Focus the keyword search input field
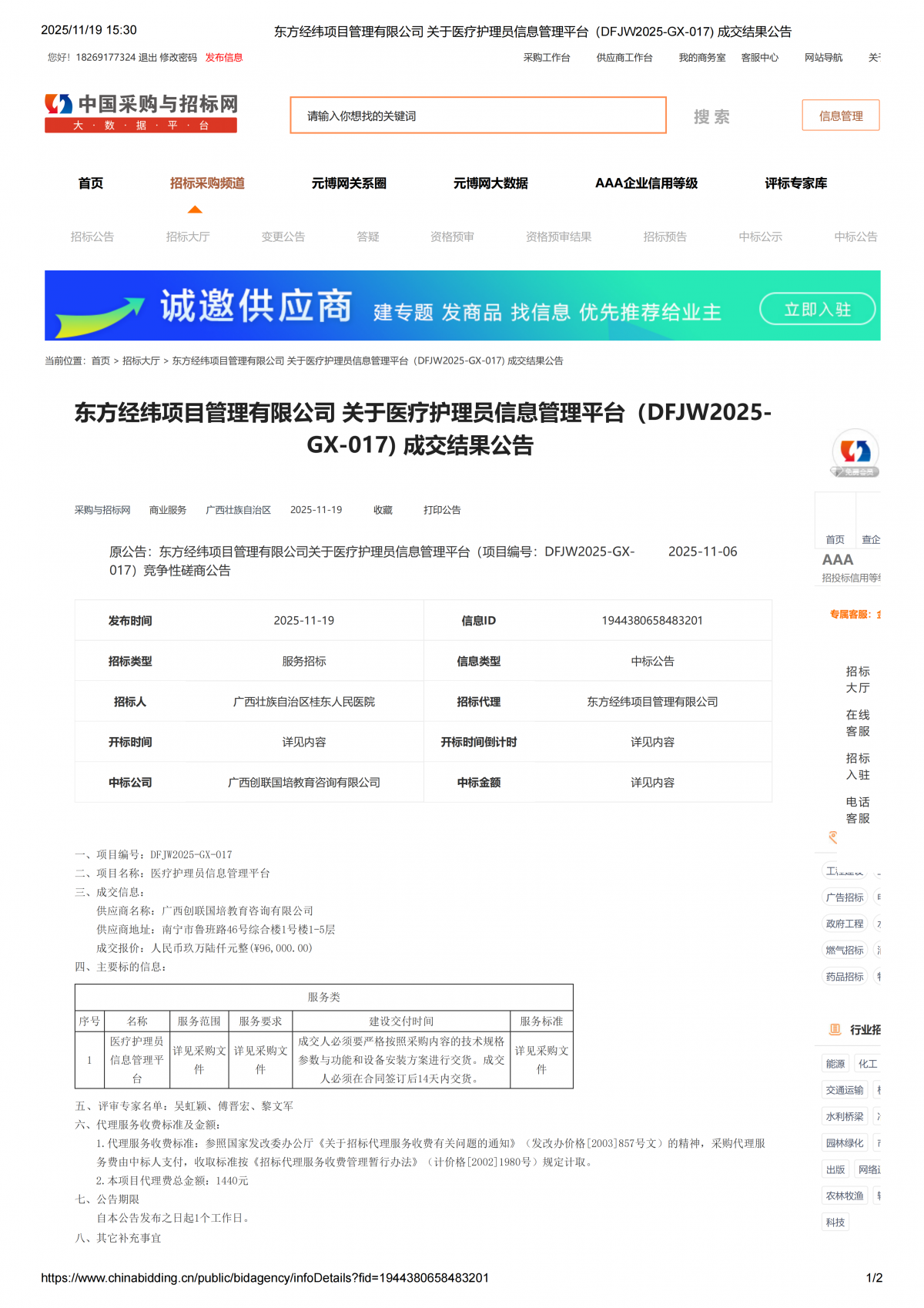Viewport: 924px width, 1308px height. pos(478,116)
